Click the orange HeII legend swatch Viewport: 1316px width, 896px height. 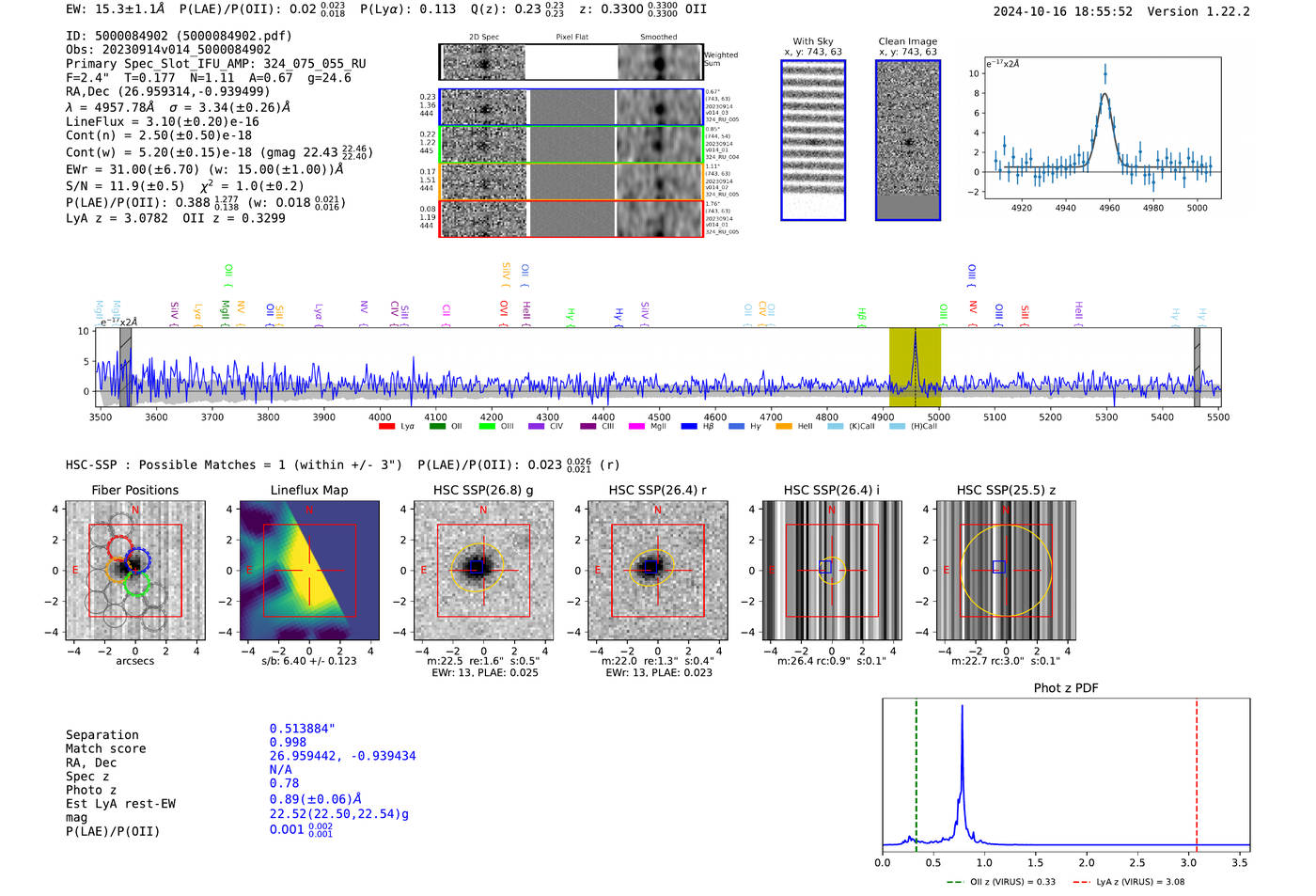point(784,427)
